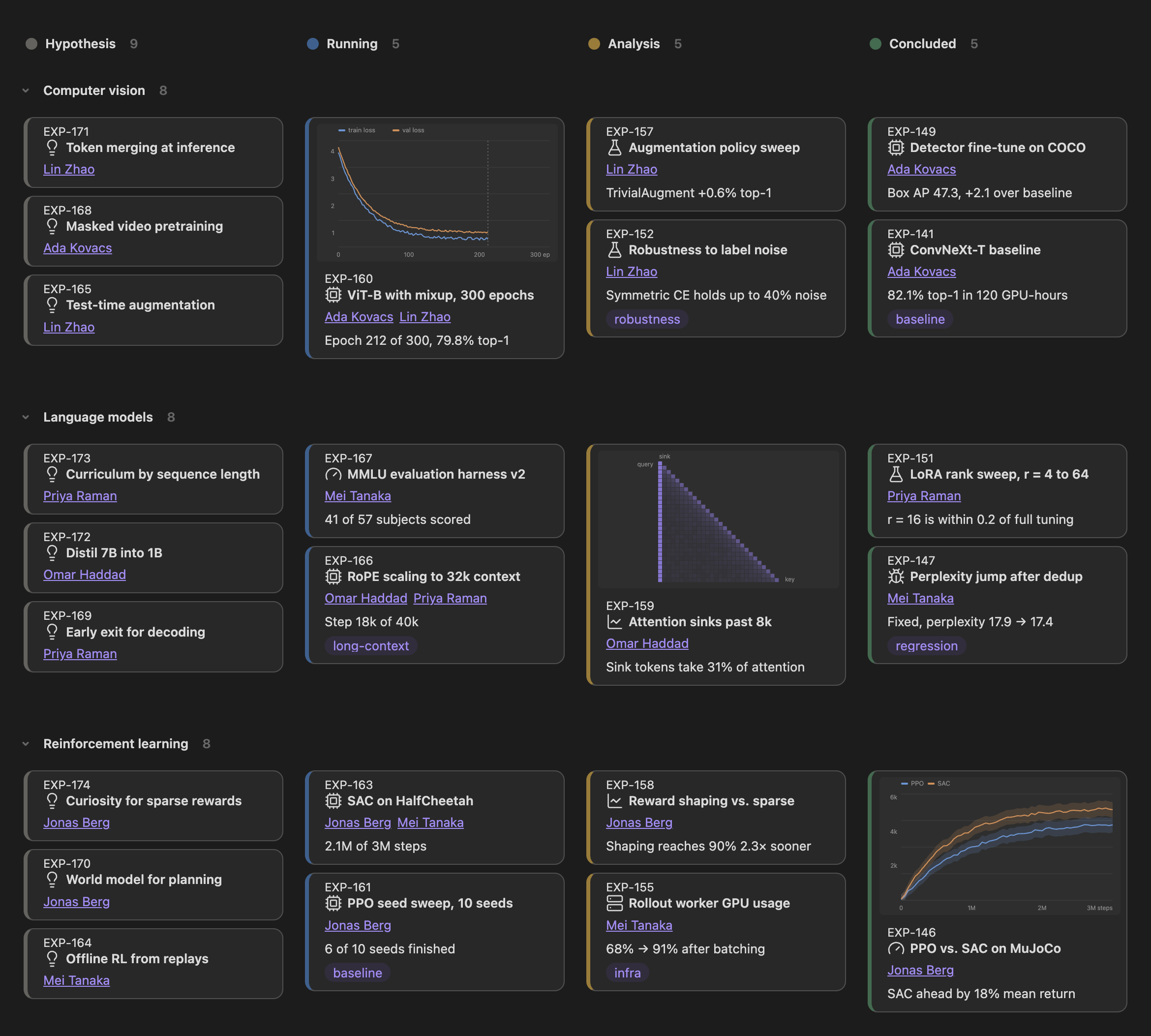Screen dimensions: 1151x1036
Task: Click the flask icon on LoRA rank sweep
Action: (x=895, y=474)
